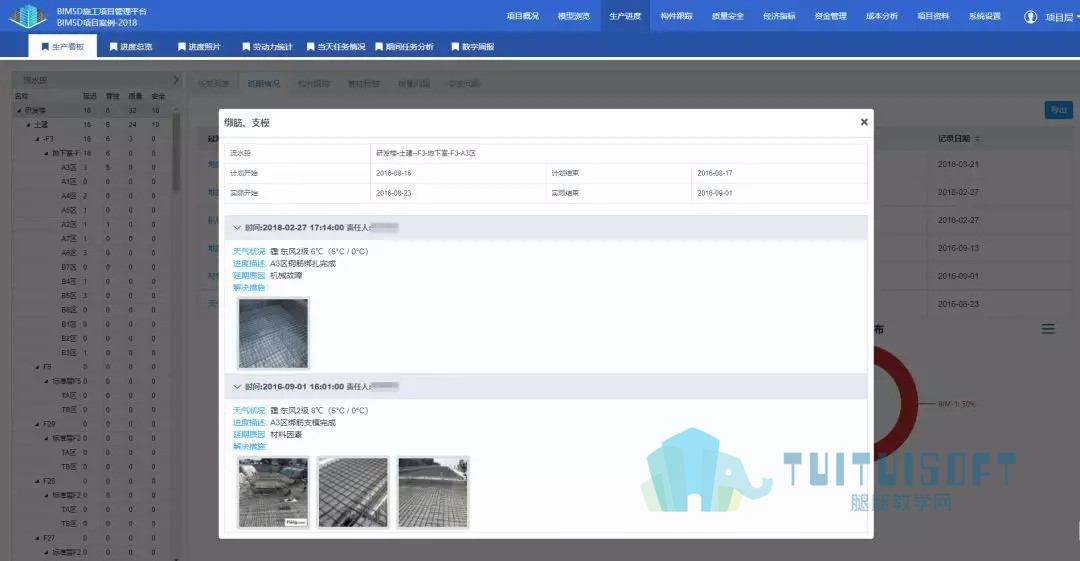Open the 项目概况 top menu
Image resolution: width=1080 pixels, height=561 pixels.
click(x=523, y=16)
